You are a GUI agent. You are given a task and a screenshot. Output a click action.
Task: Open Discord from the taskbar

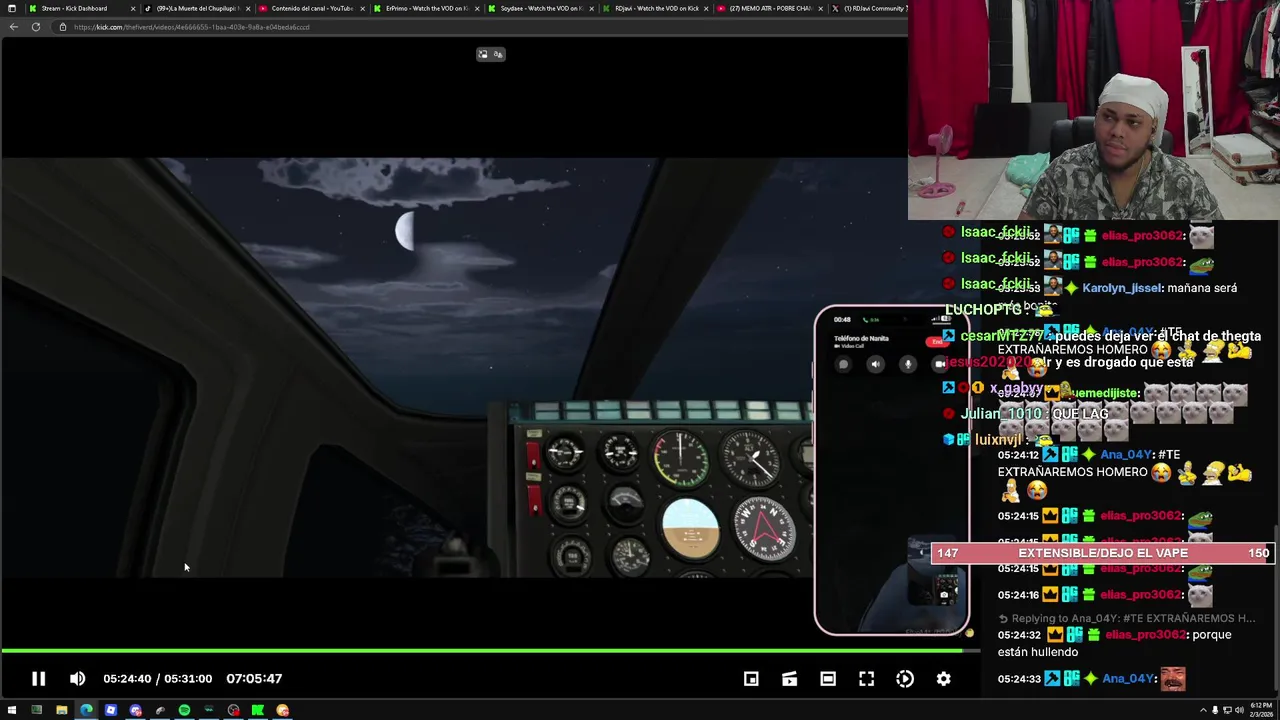point(135,710)
